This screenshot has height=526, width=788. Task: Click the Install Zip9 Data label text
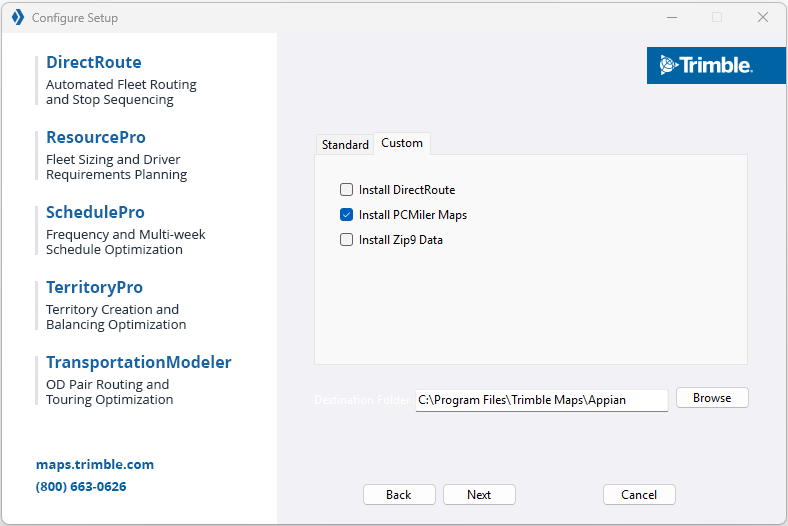point(401,240)
